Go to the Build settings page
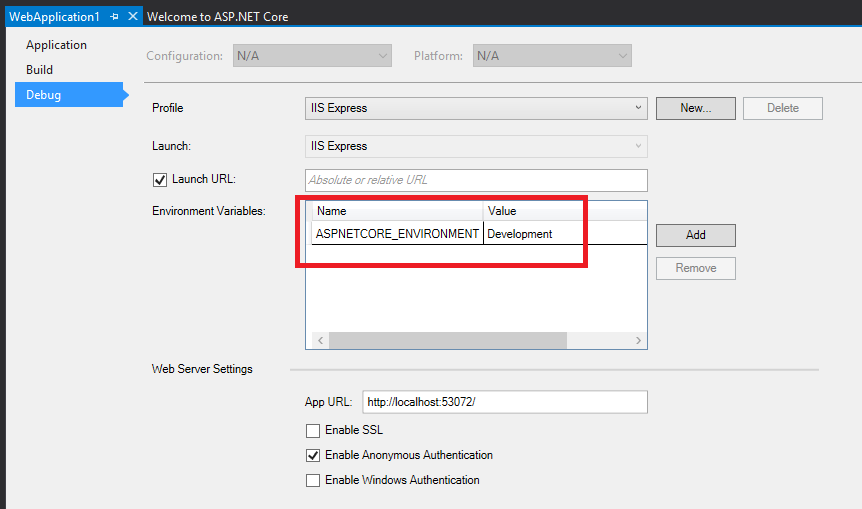Viewport: 862px width, 509px height. 40,70
